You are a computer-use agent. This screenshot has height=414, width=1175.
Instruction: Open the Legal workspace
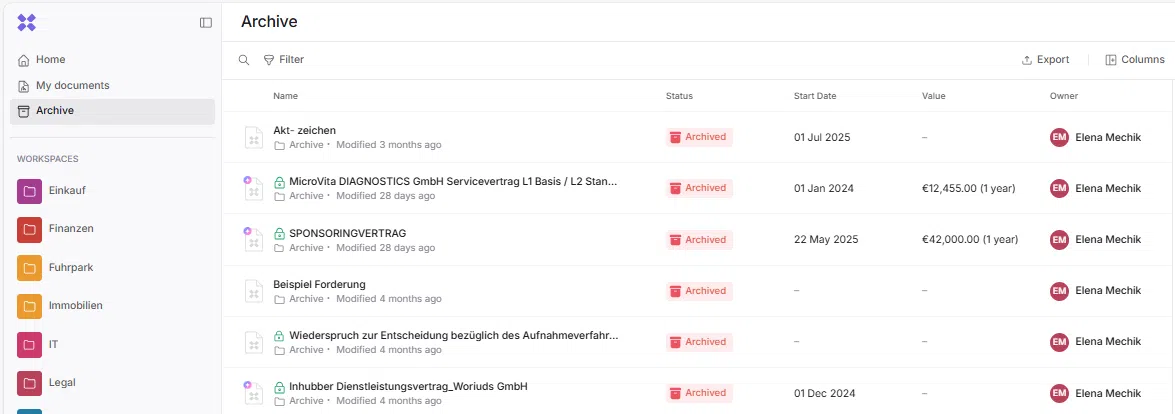[x=62, y=382]
